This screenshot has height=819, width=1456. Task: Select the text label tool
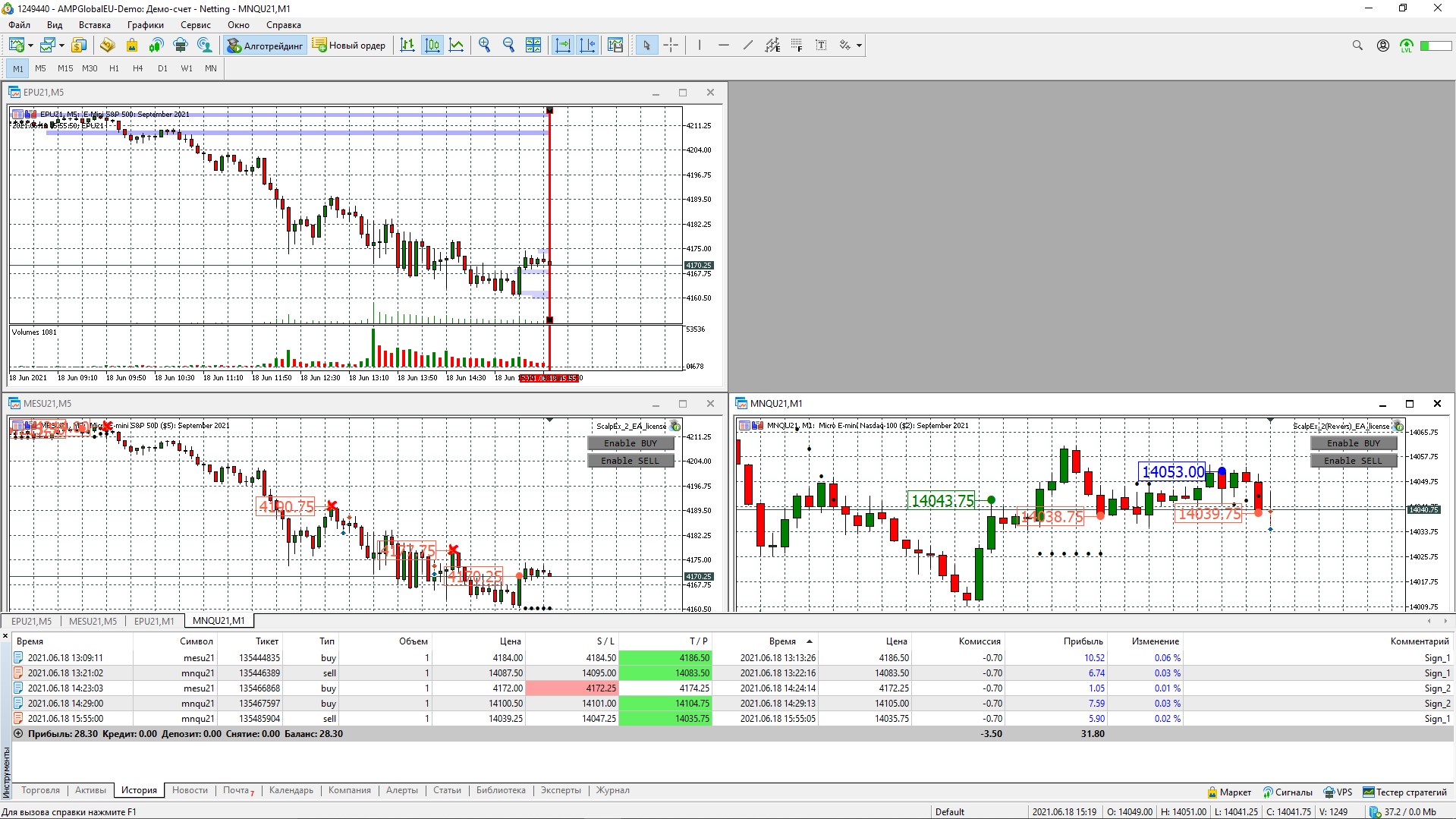[821, 46]
